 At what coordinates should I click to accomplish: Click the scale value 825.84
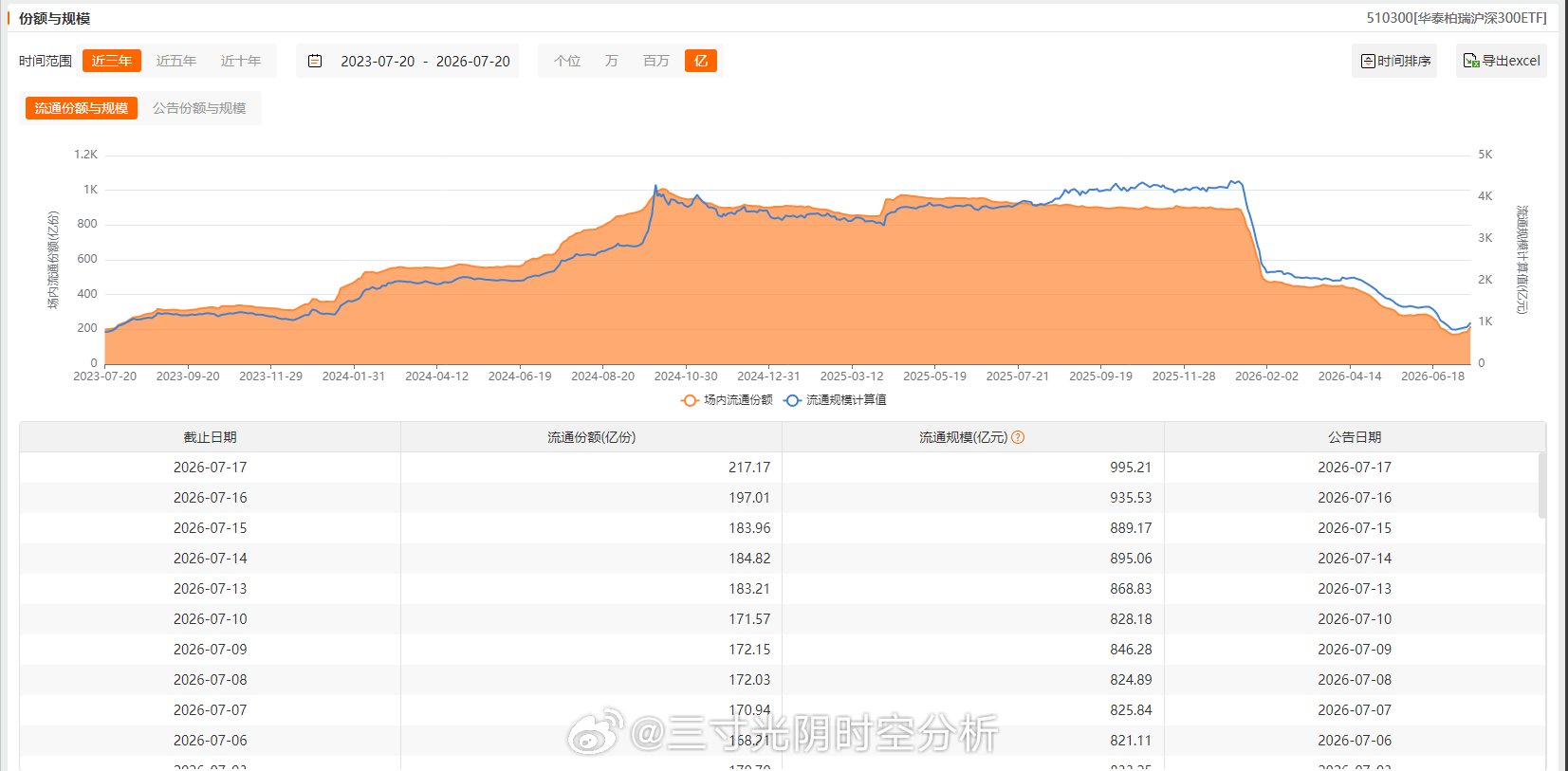1131,710
